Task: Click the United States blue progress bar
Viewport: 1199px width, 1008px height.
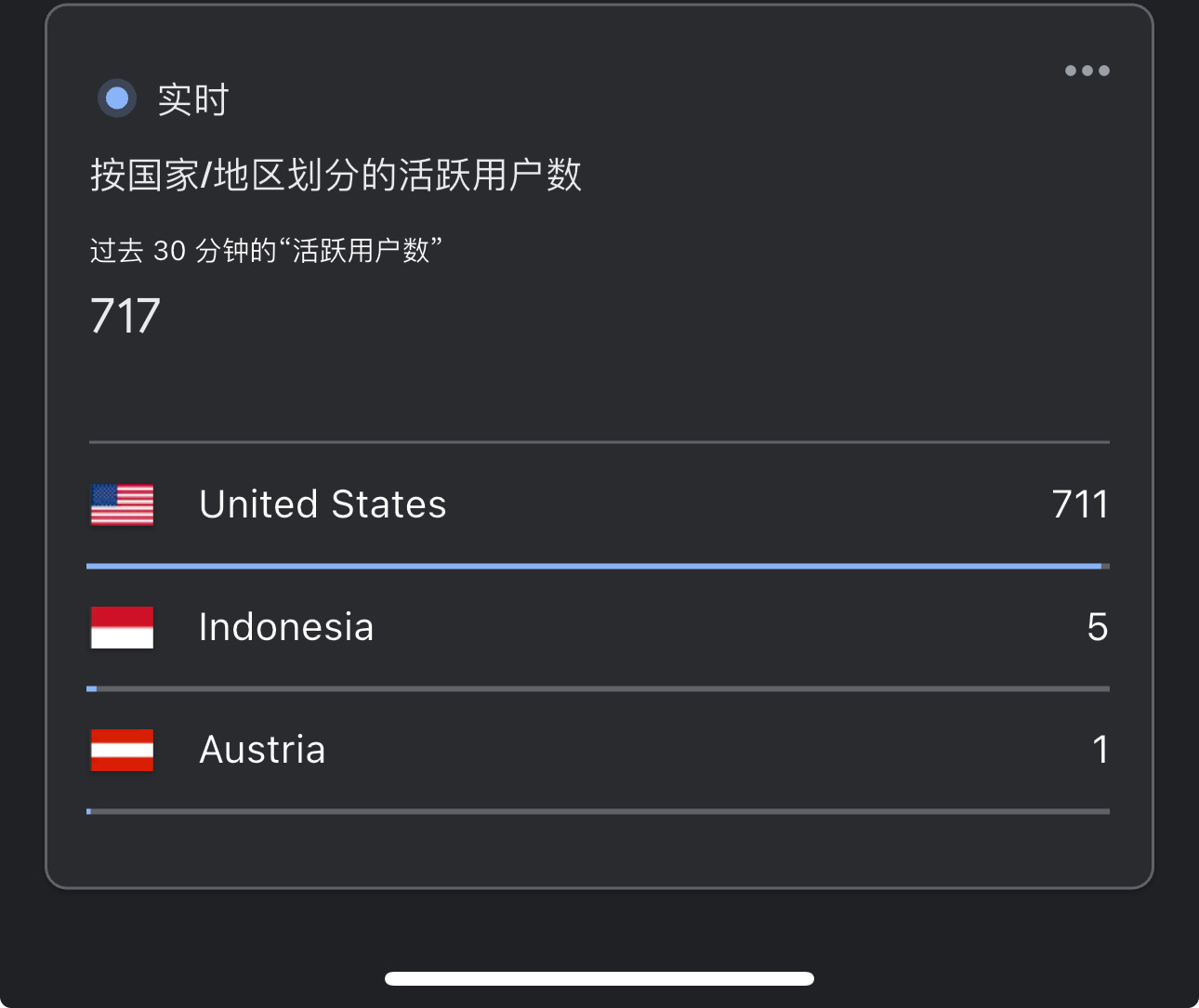Action: pos(595,566)
